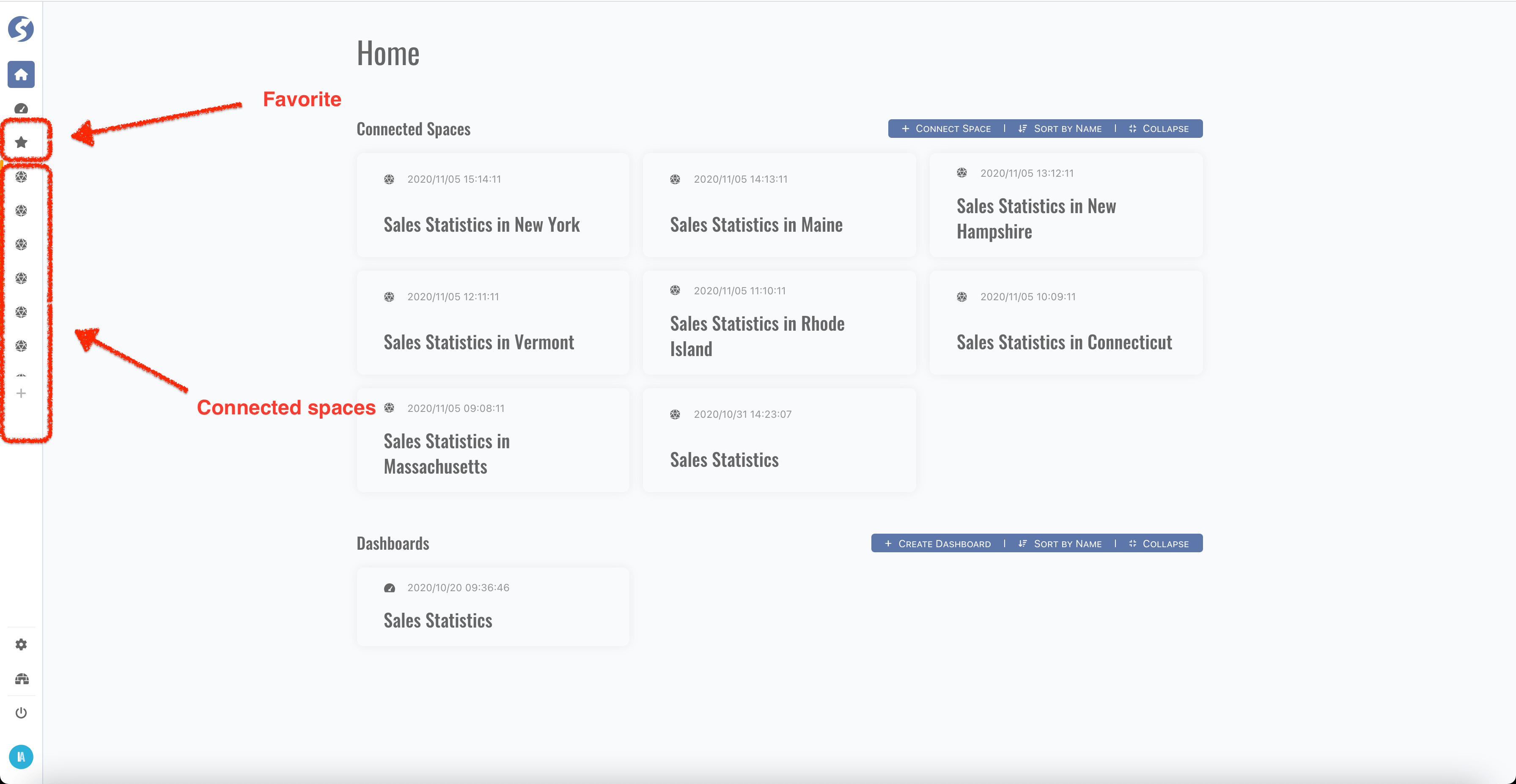The image size is (1516, 784).
Task: Click the space icon on New Hampshire card
Action: pyautogui.click(x=961, y=173)
